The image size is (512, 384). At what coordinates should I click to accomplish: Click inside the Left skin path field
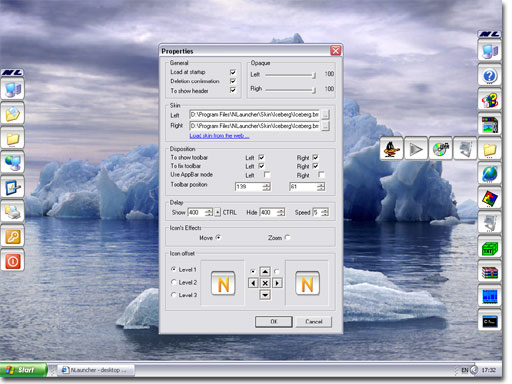tap(255, 115)
